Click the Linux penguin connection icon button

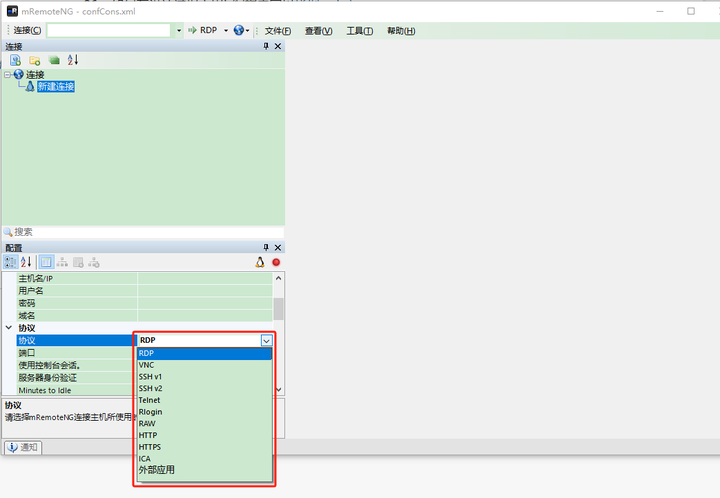[x=260, y=262]
